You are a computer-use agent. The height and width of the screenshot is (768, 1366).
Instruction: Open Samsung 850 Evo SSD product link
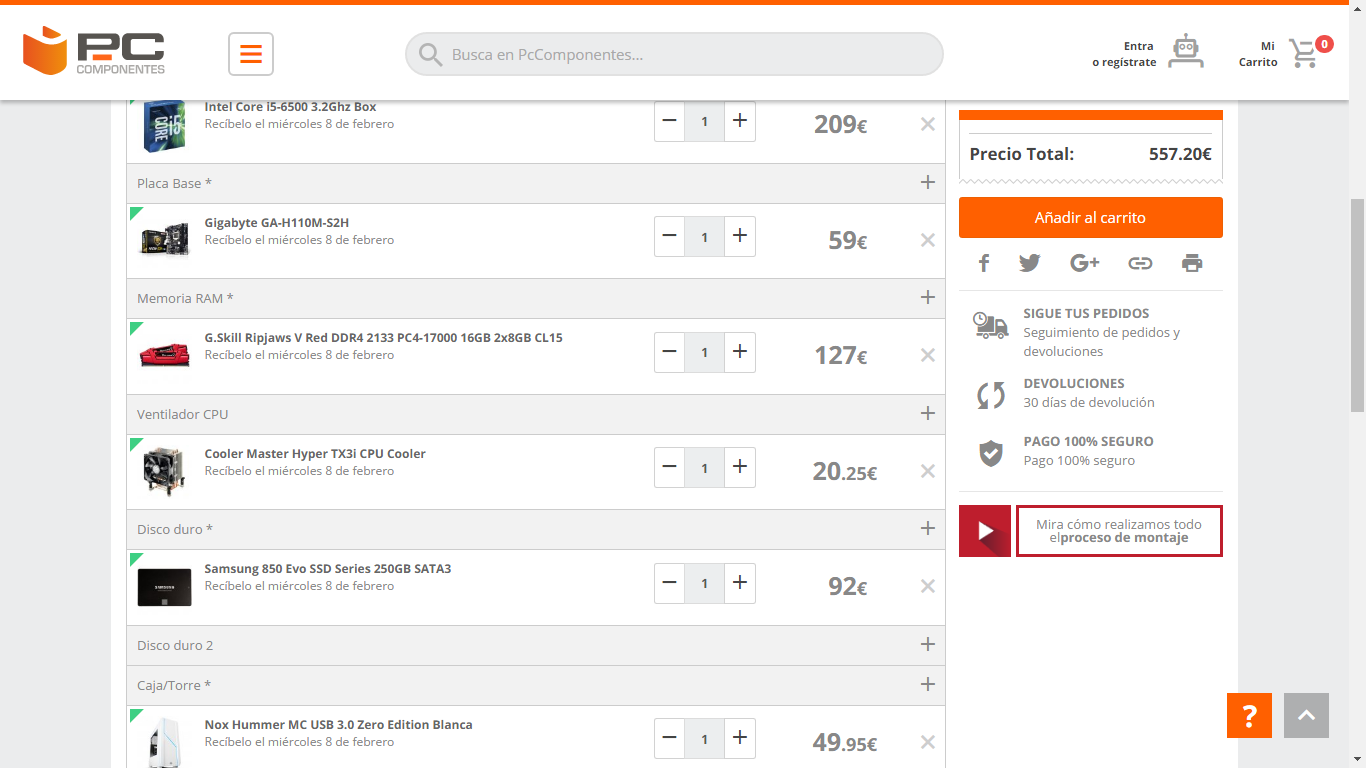328,569
